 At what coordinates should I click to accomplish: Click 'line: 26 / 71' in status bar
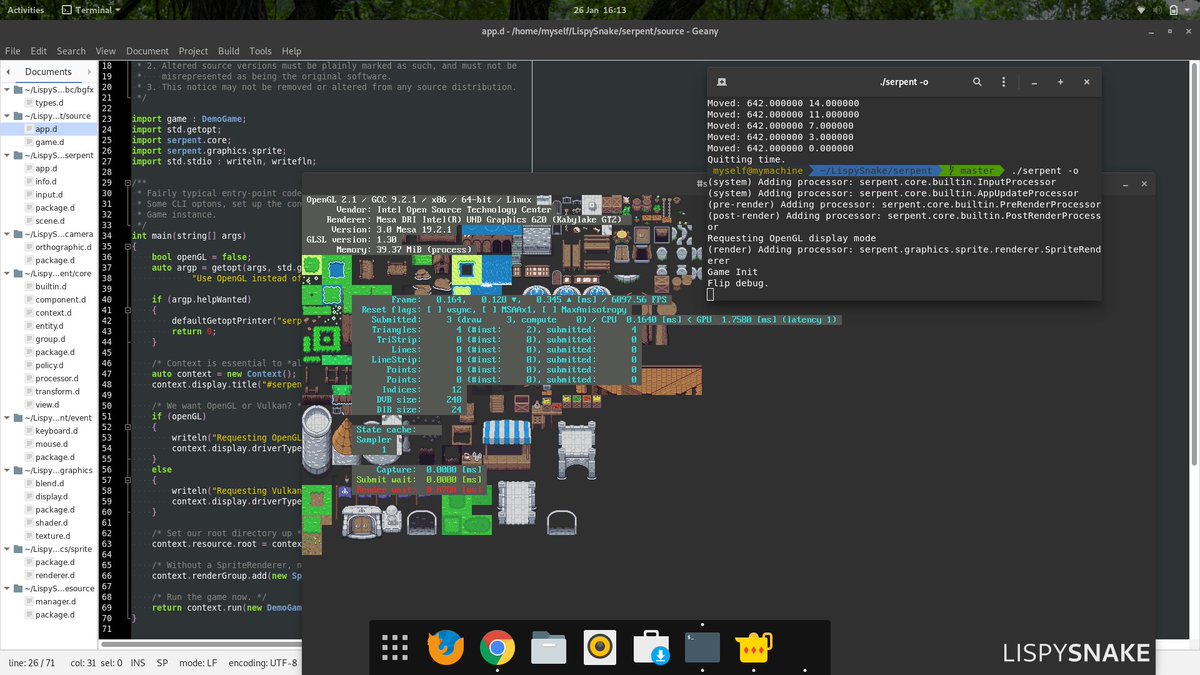click(31, 663)
